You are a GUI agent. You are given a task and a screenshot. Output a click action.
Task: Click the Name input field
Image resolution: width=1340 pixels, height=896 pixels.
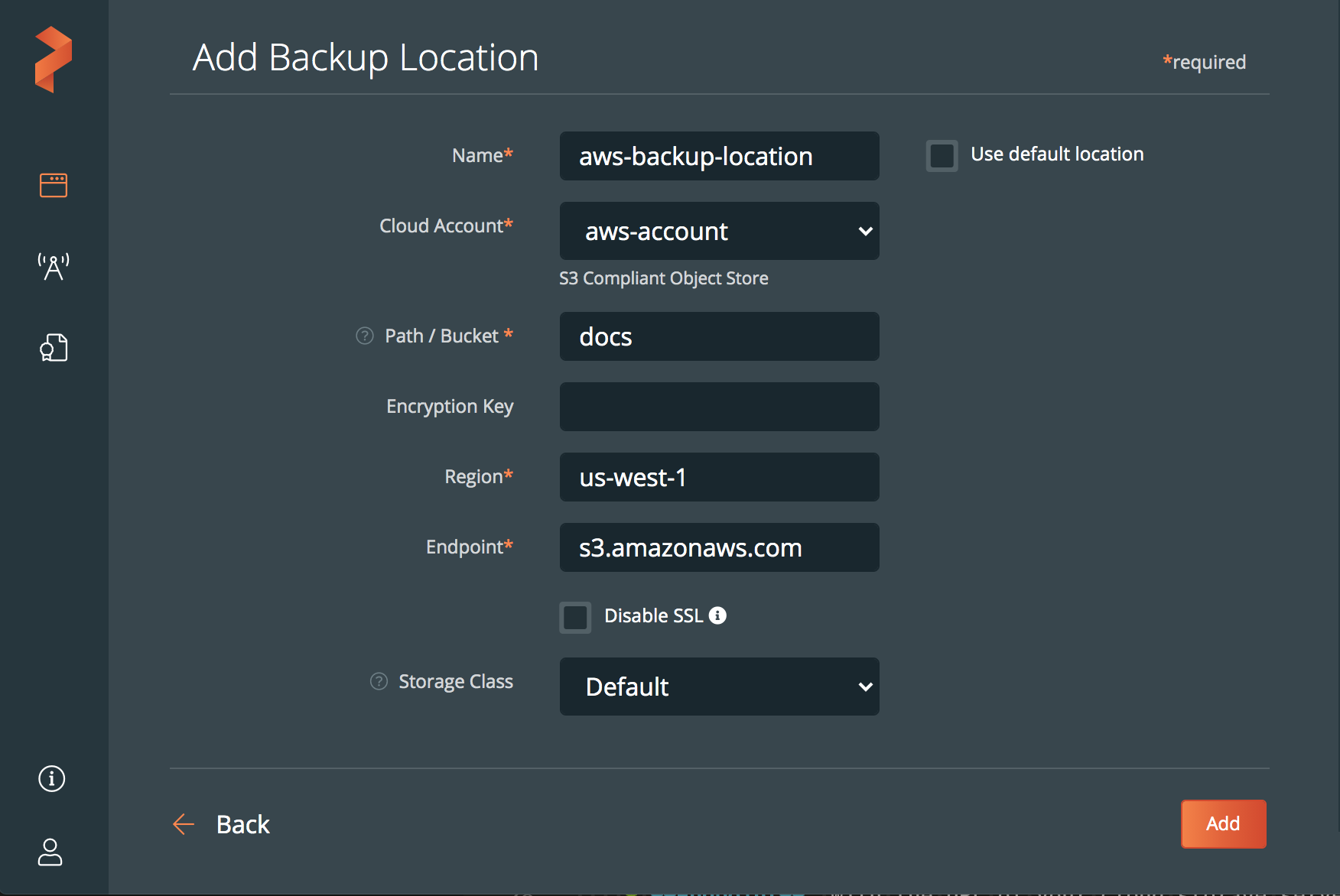coord(719,156)
